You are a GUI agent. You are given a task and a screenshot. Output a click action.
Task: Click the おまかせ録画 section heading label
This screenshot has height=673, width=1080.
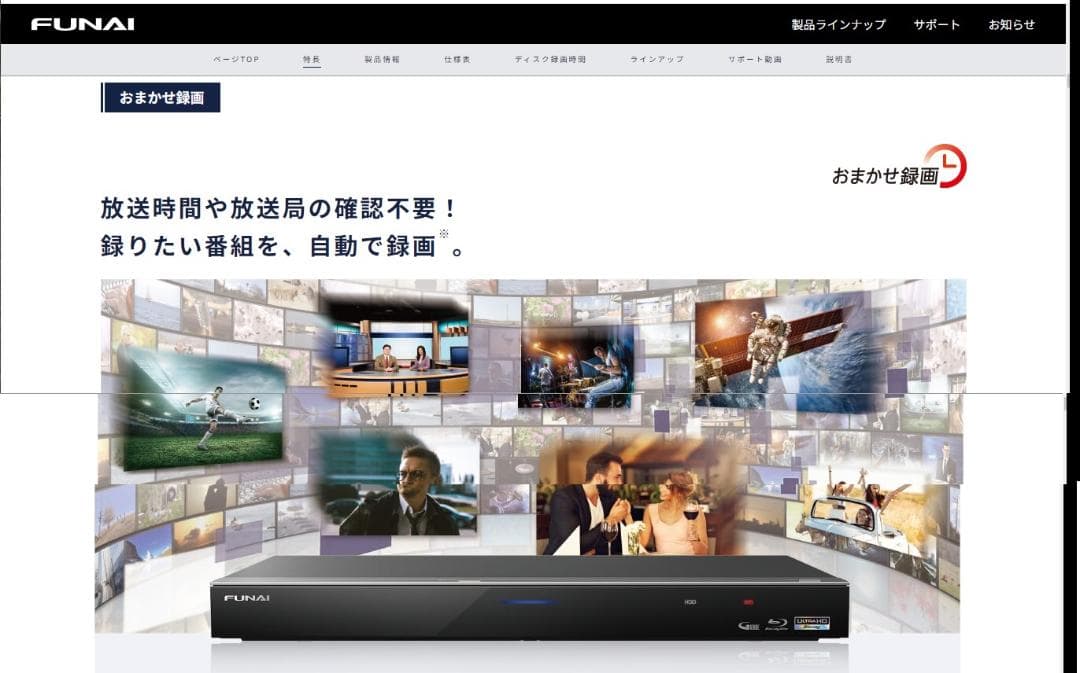(x=162, y=98)
